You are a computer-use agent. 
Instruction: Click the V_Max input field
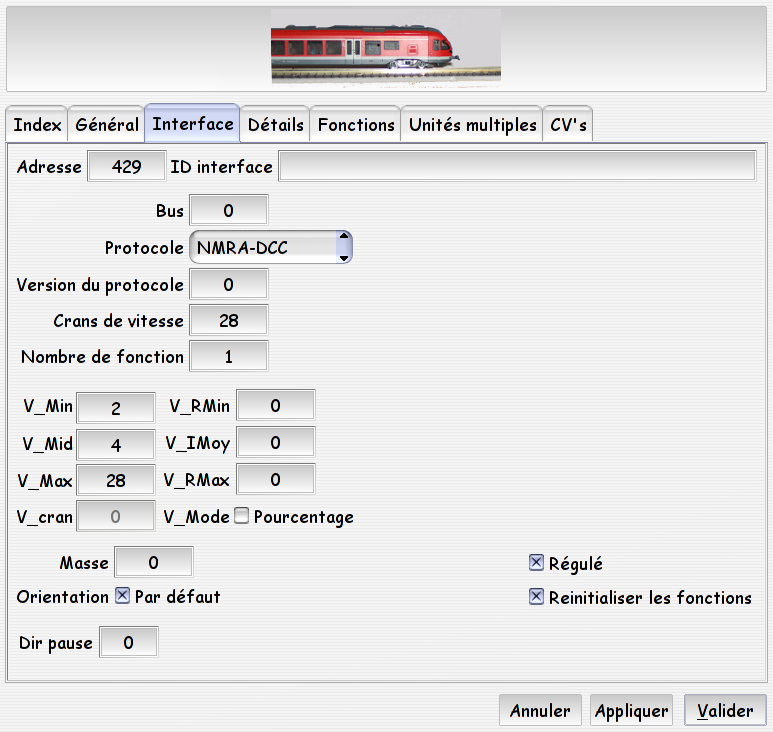(x=116, y=480)
